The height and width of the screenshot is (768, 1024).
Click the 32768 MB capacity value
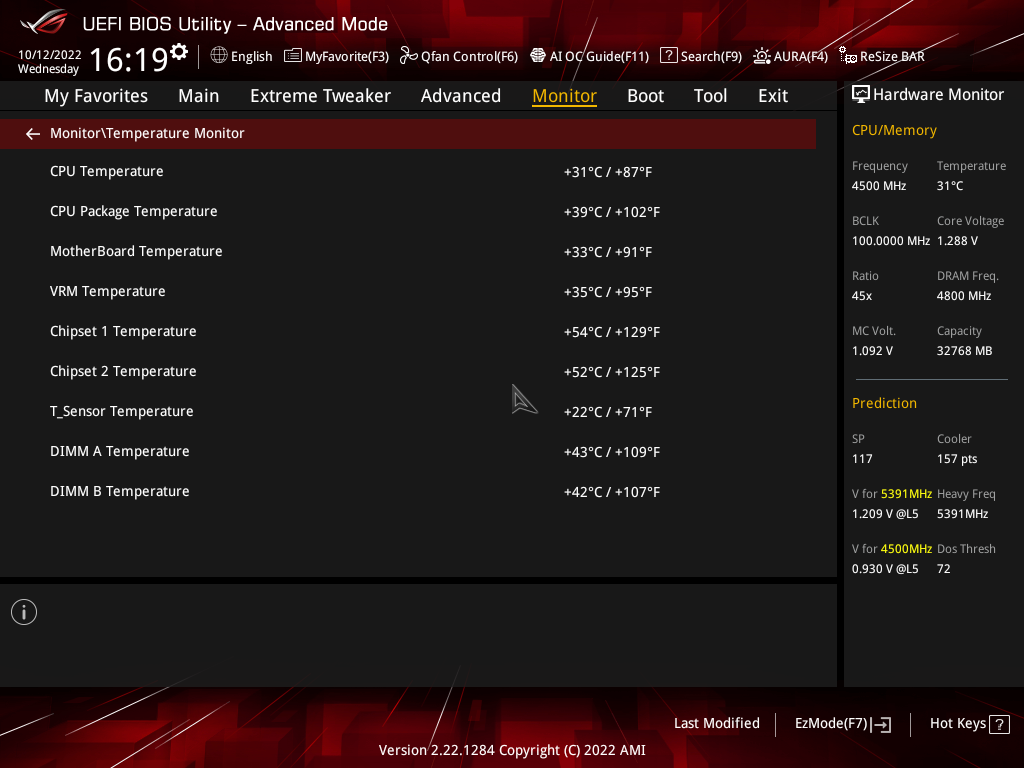964,351
